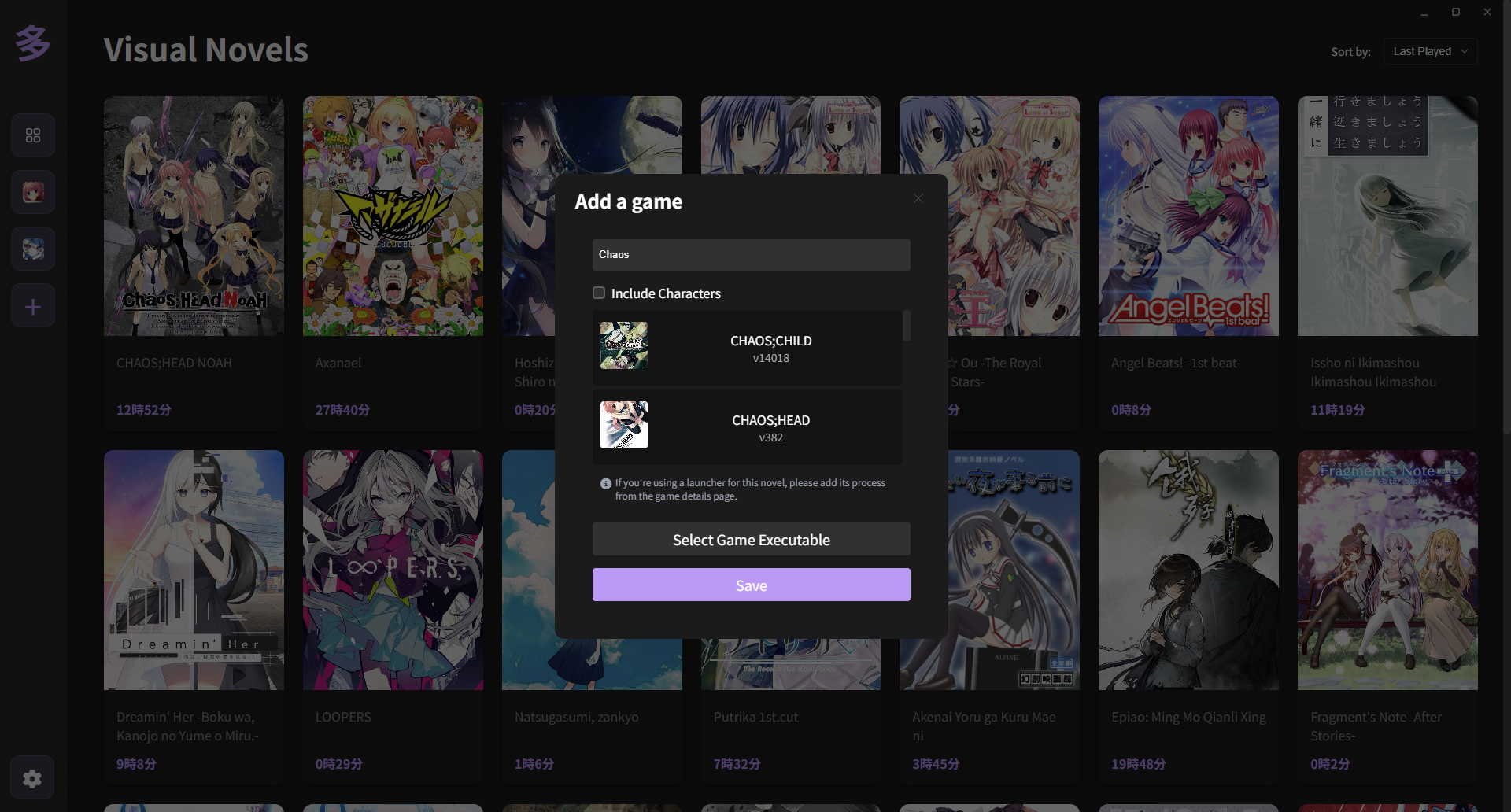Click the game search field containing Chaos
This screenshot has height=812, width=1511.
[x=752, y=255]
